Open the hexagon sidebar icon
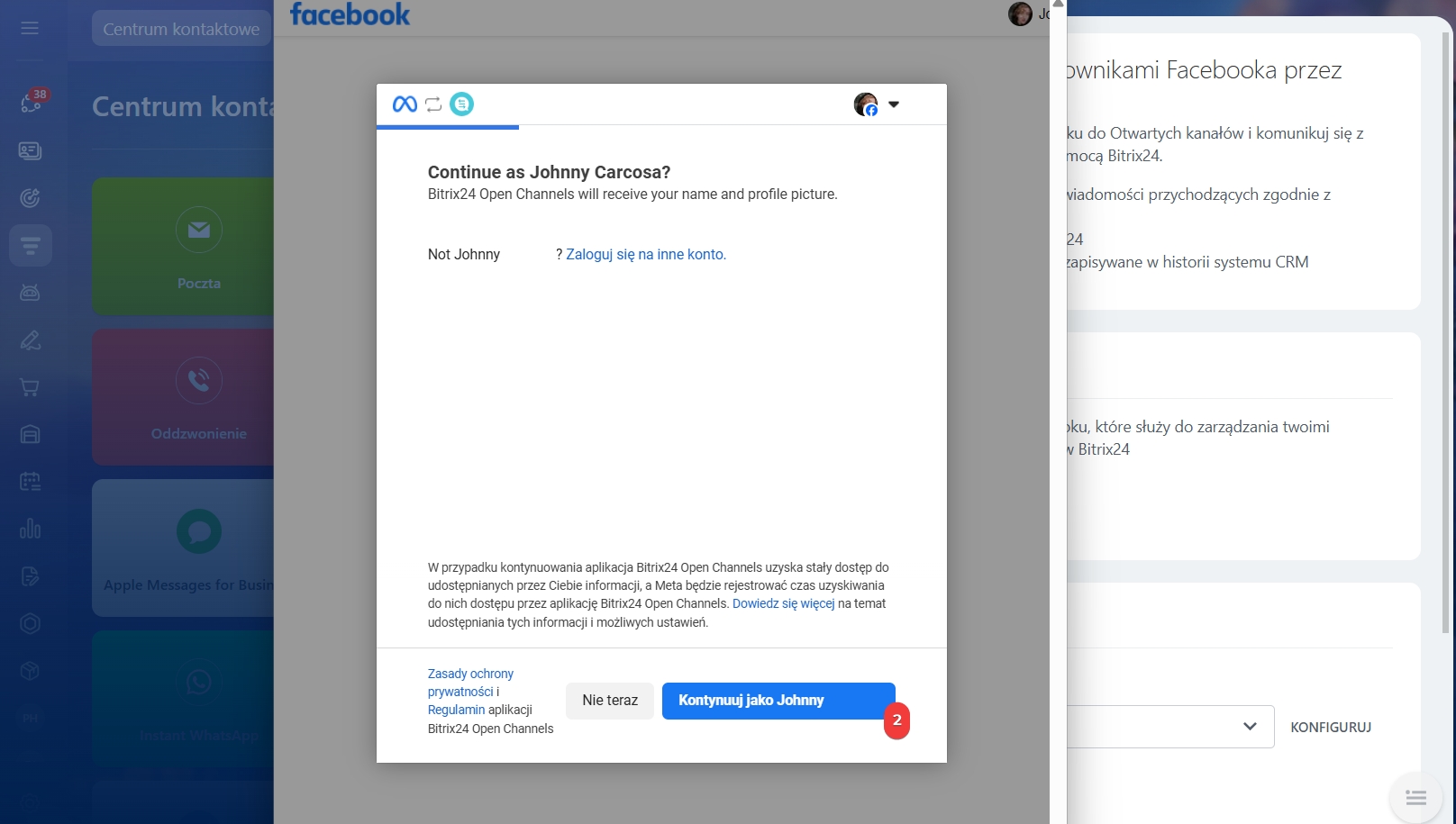The image size is (1456, 824). tap(30, 623)
